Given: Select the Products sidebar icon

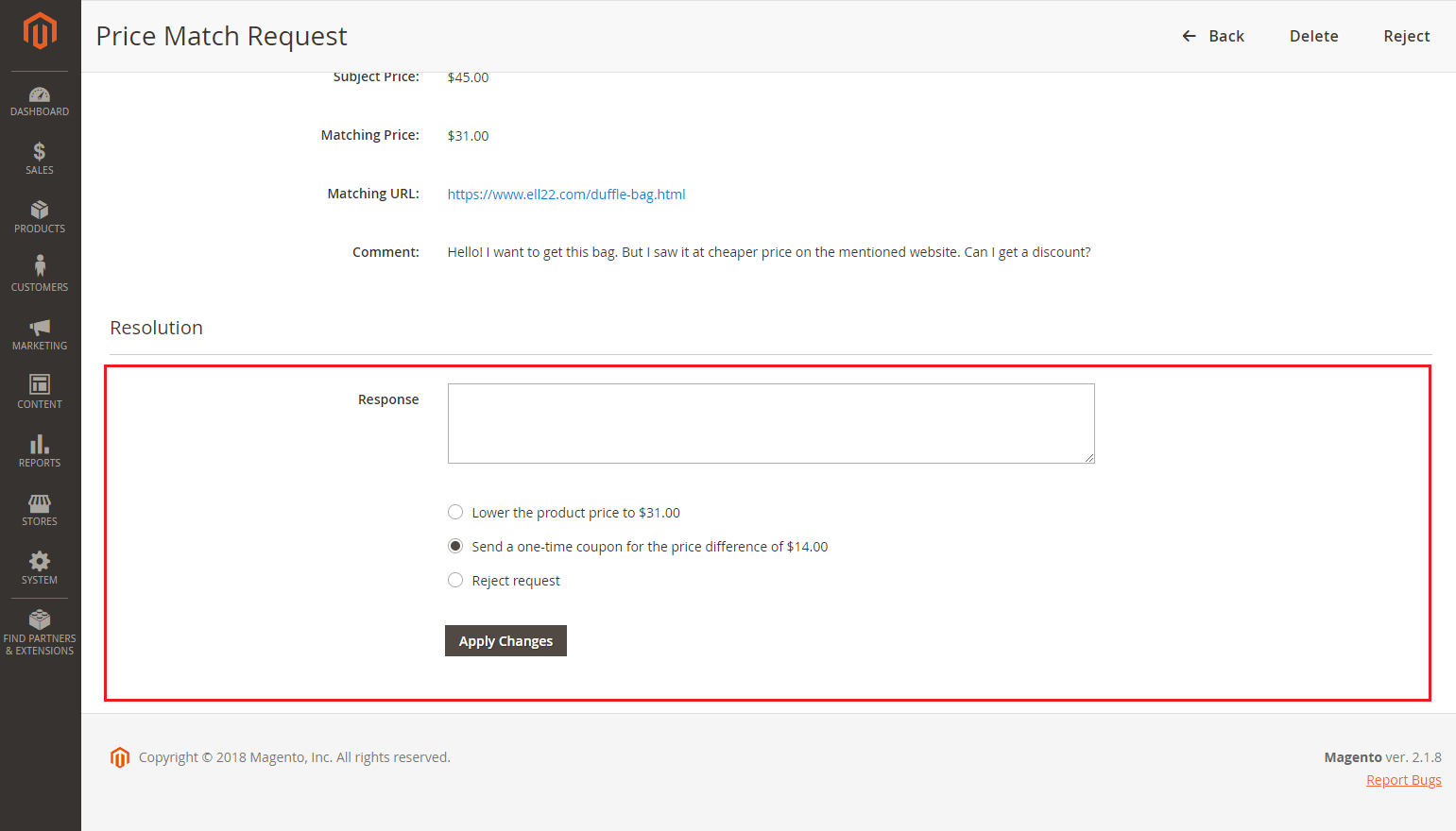Looking at the screenshot, I should 40,217.
